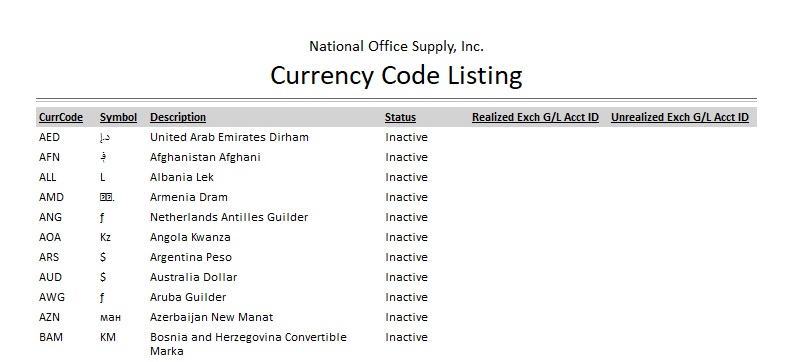Click Unrealized Exch G/L Acct ID header
This screenshot has width=789, height=362.
tap(680, 117)
